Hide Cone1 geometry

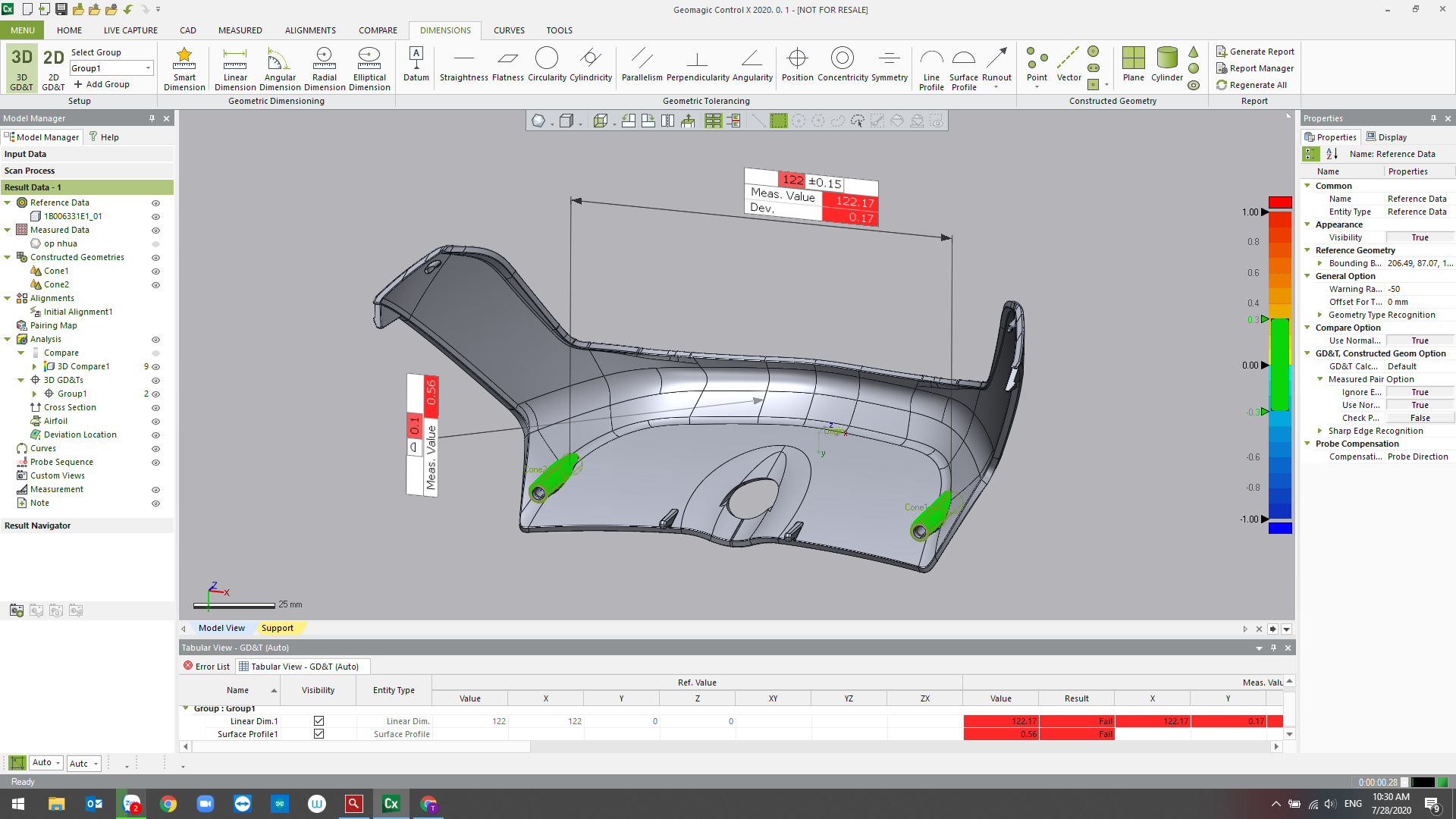pos(155,271)
